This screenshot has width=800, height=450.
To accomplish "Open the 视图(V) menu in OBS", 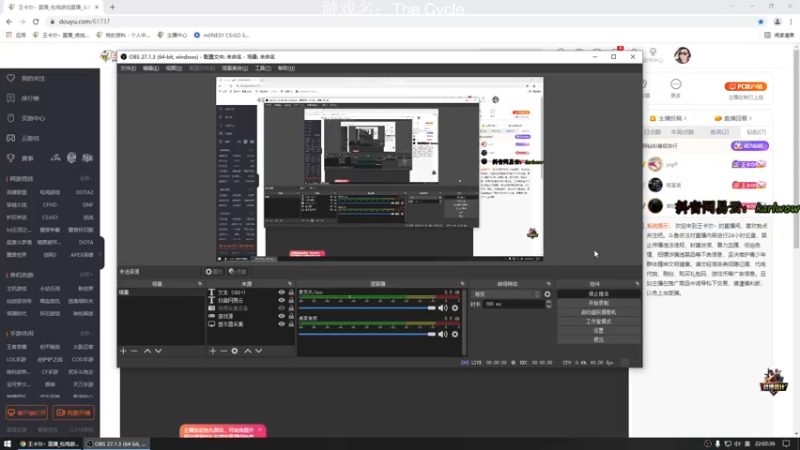I will click(x=173, y=68).
